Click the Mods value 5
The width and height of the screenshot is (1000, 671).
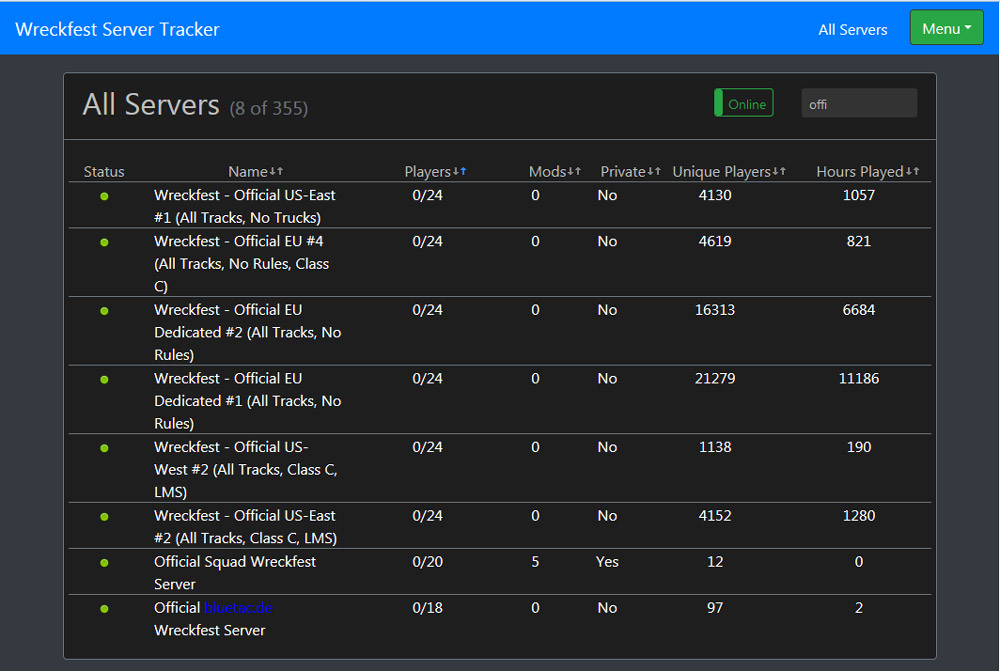pos(535,562)
